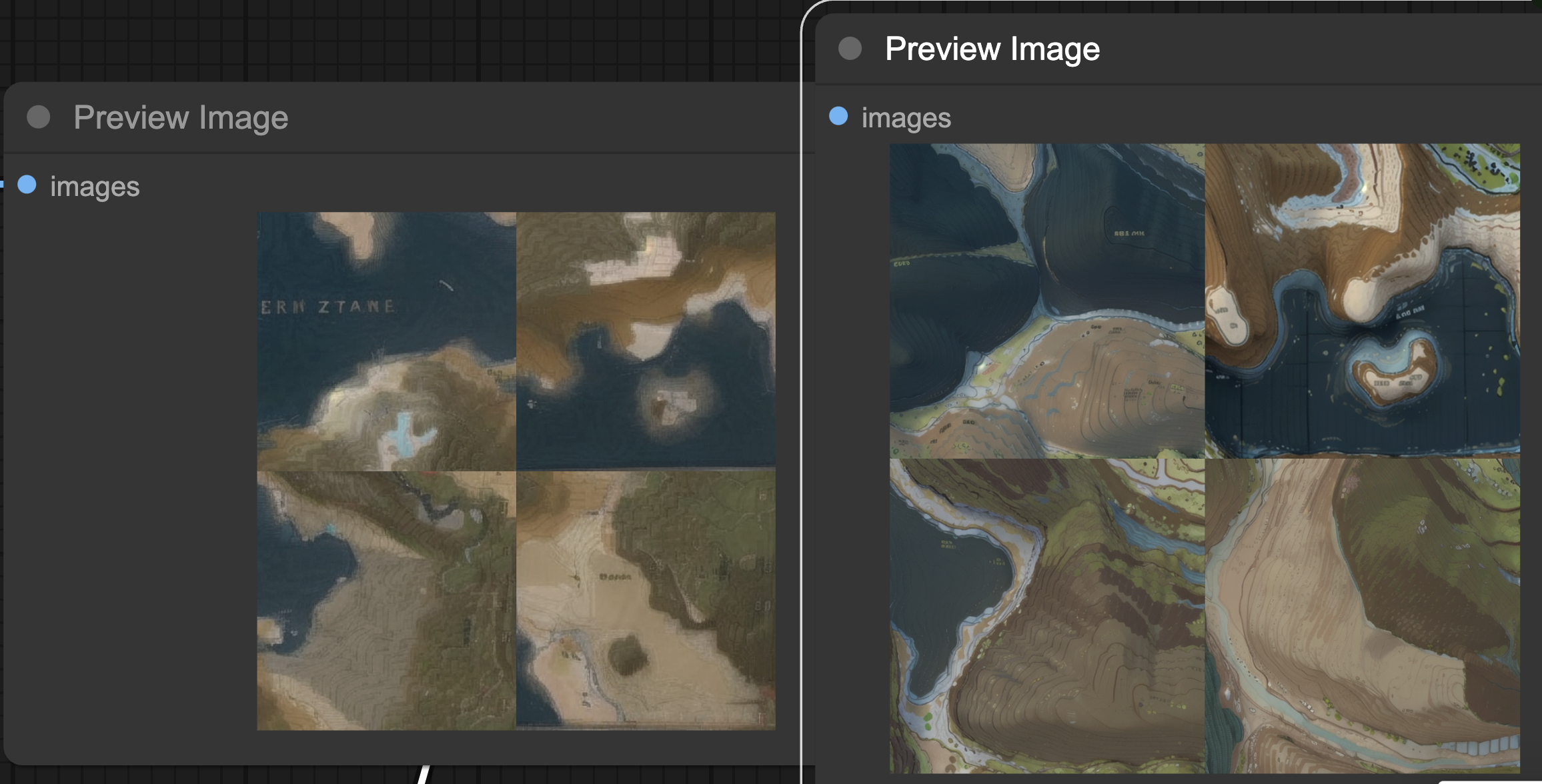Collapse the left Preview Image node via gray dot
Image resolution: width=1542 pixels, height=784 pixels.
[39, 117]
